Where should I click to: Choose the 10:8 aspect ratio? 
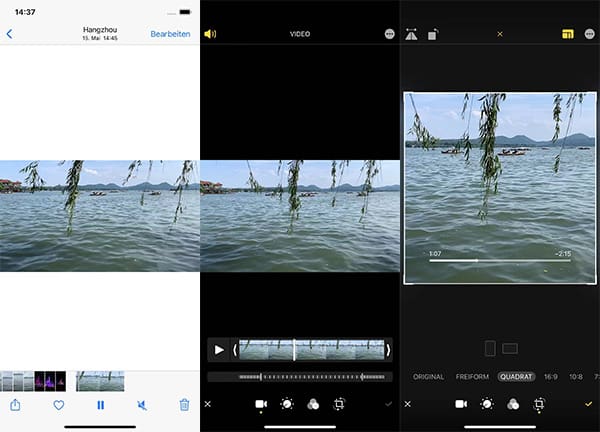(576, 377)
